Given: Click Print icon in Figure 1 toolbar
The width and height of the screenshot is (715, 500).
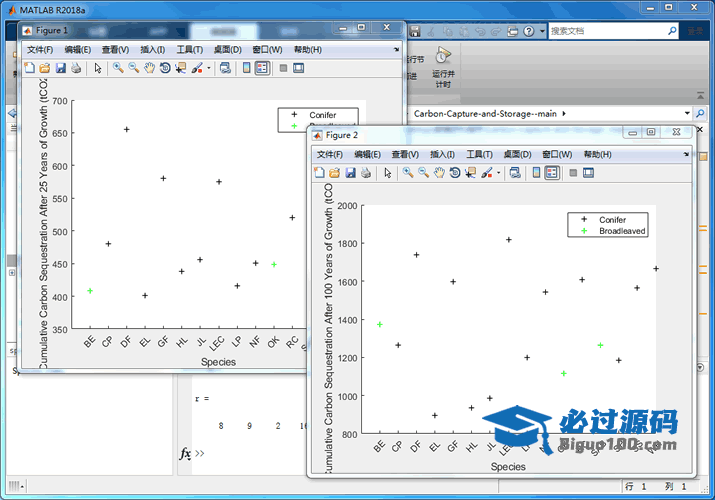Looking at the screenshot, I should click(76, 68).
